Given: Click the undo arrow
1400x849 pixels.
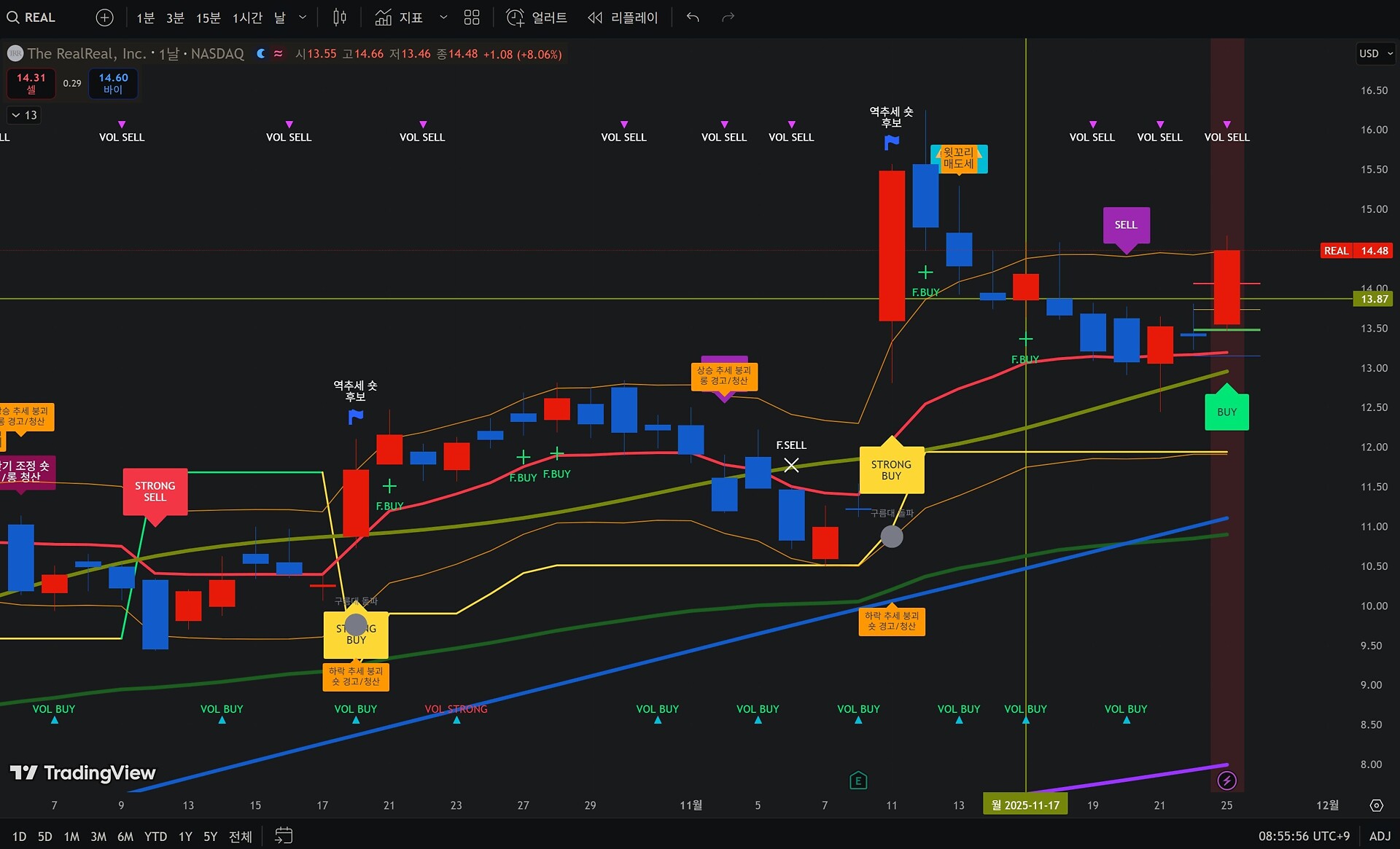Looking at the screenshot, I should tap(693, 17).
